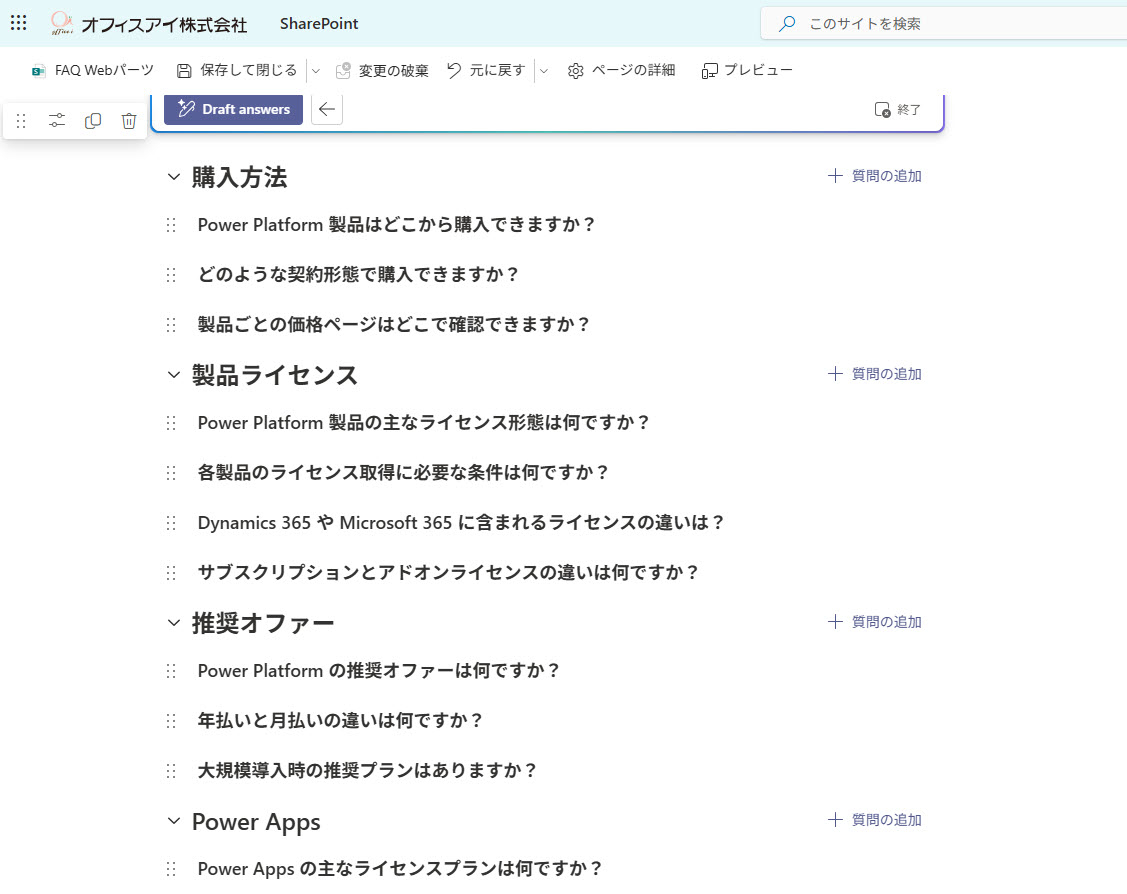The image size is (1127, 894).
Task: Open question Dynamics 365 や Microsoft 365 の違い
Action: 461,522
